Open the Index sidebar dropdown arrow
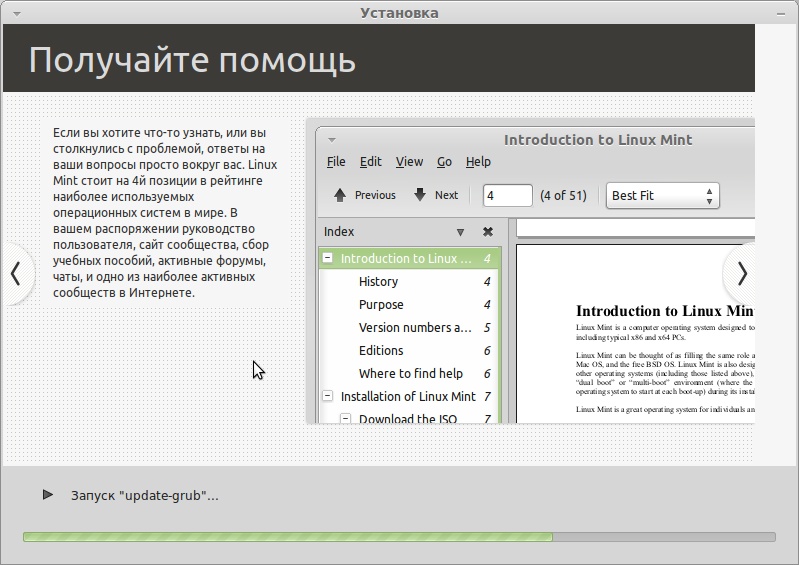The width and height of the screenshot is (799, 565). (460, 232)
